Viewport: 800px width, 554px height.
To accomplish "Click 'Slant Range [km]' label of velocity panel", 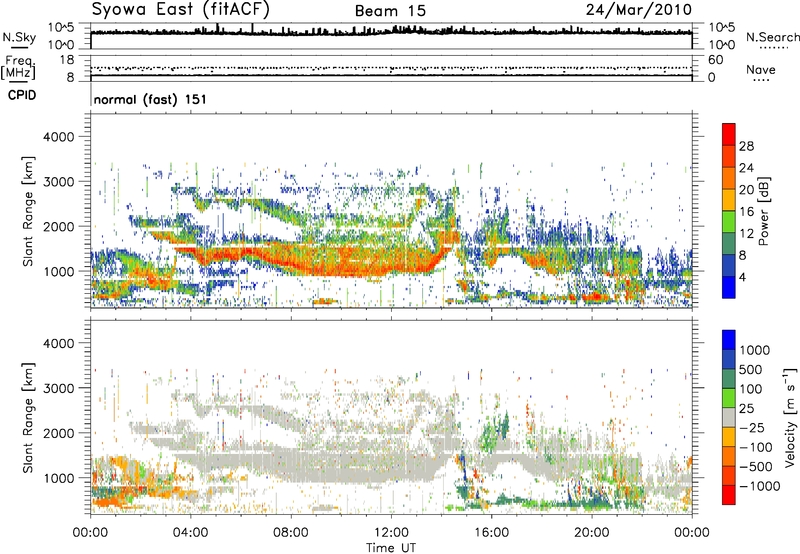I will (x=28, y=418).
